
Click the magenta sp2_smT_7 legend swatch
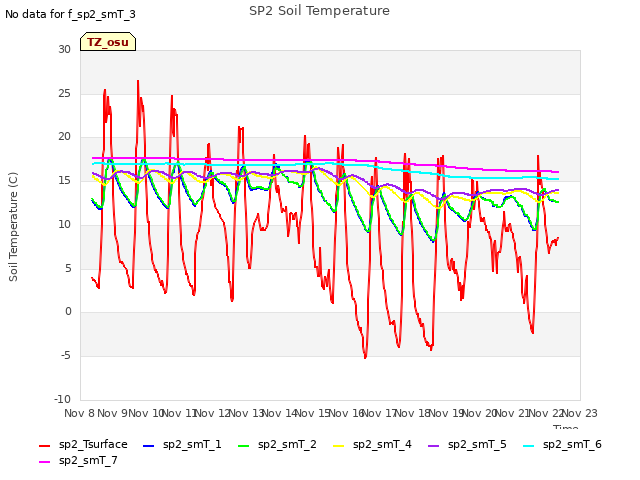[44, 462]
